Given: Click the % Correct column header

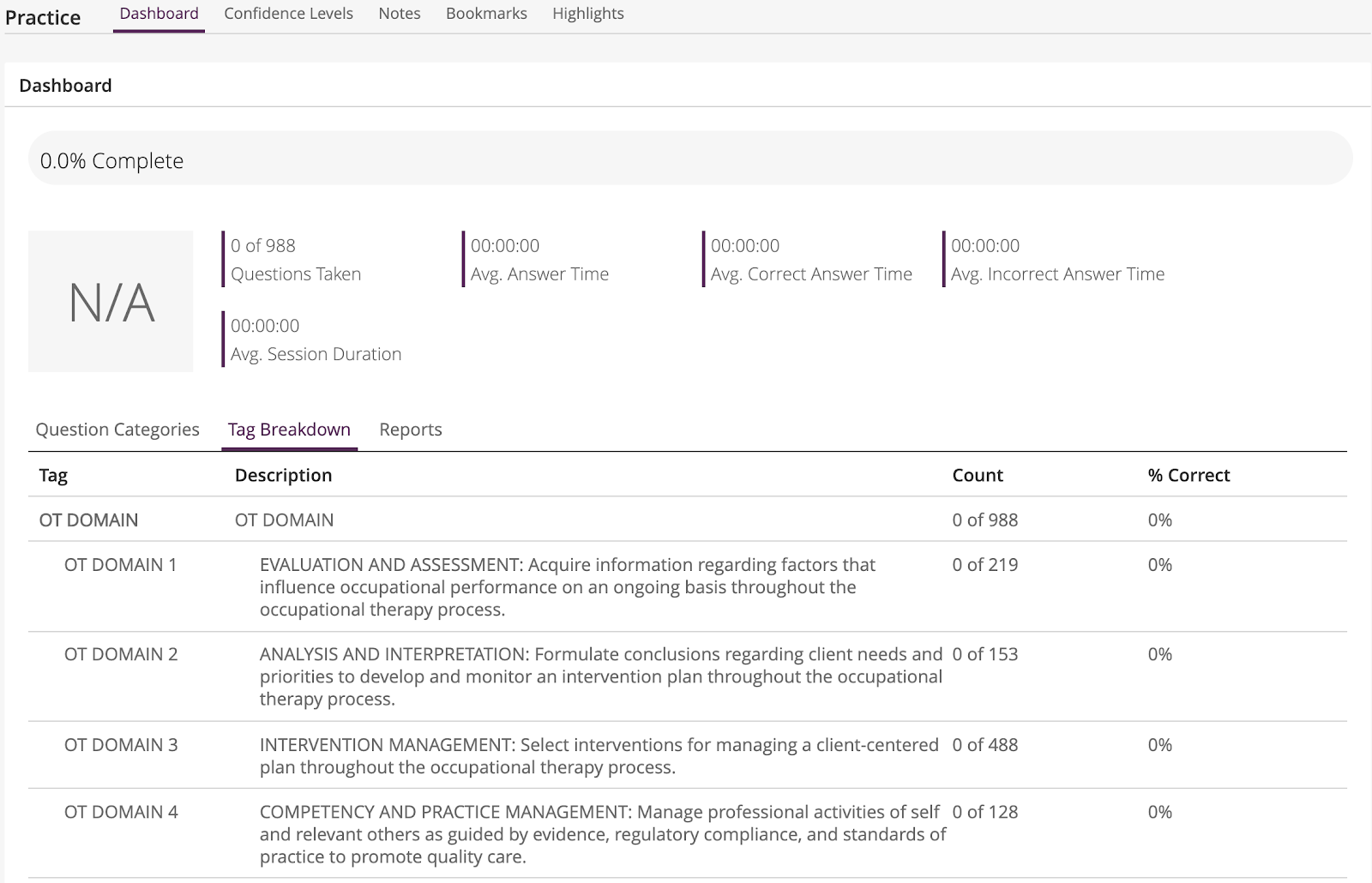Looking at the screenshot, I should click(x=1188, y=475).
